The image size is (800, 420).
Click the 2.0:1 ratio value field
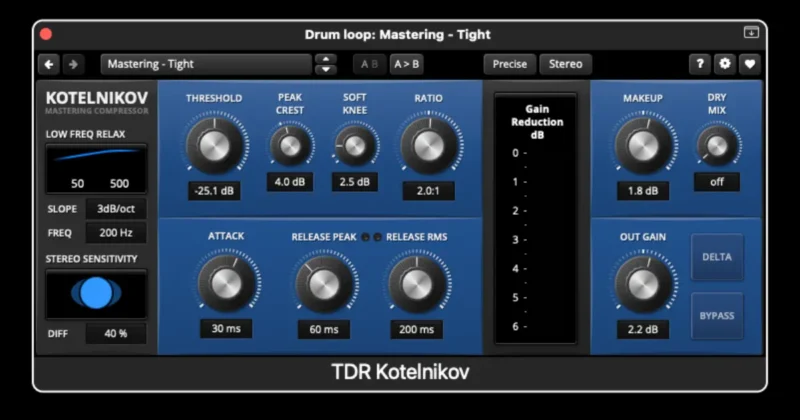(428, 191)
